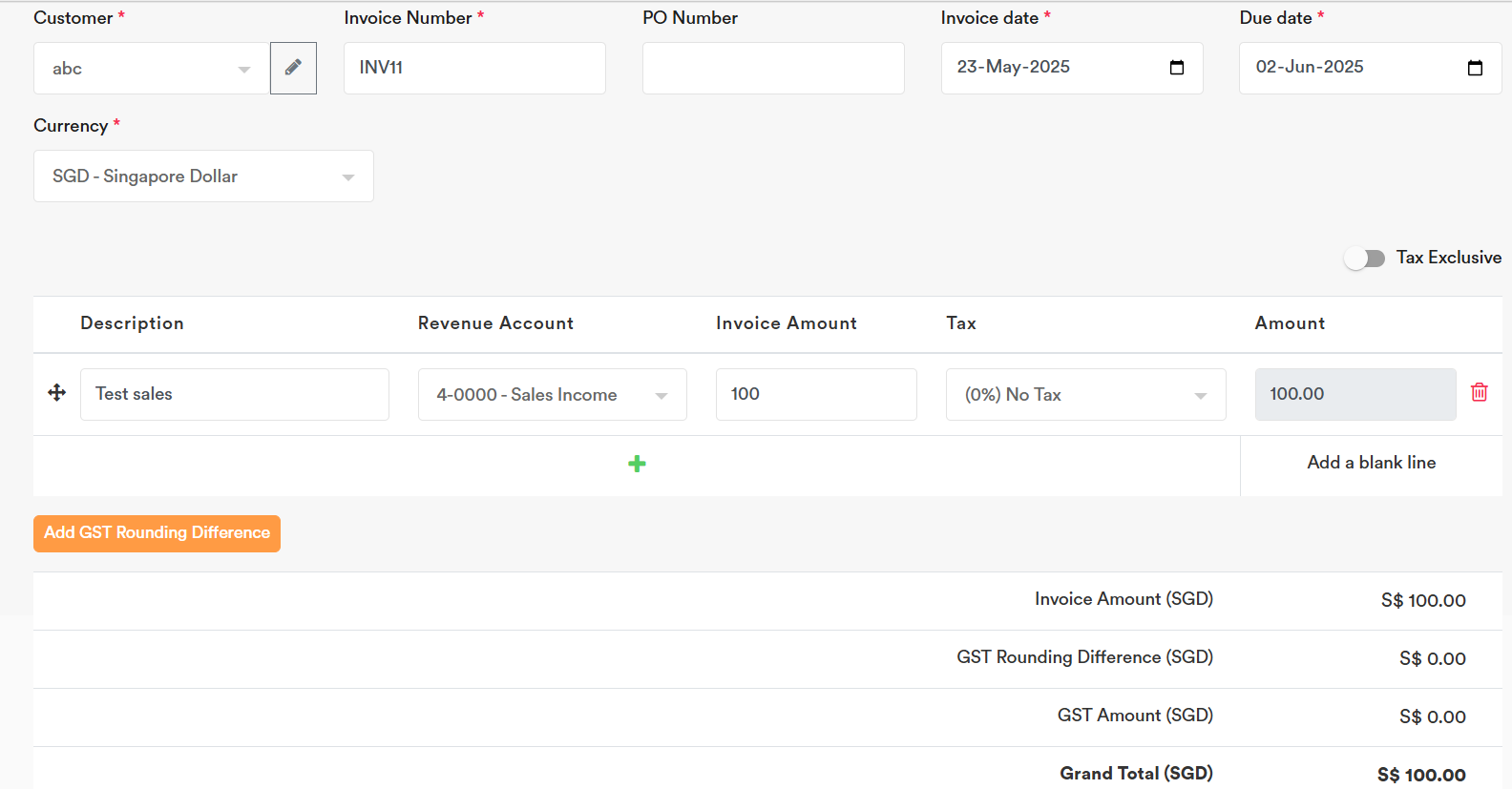Click the Due date field 02-Jun-2025
Viewport: 1512px width, 789px height.
tap(1346, 68)
